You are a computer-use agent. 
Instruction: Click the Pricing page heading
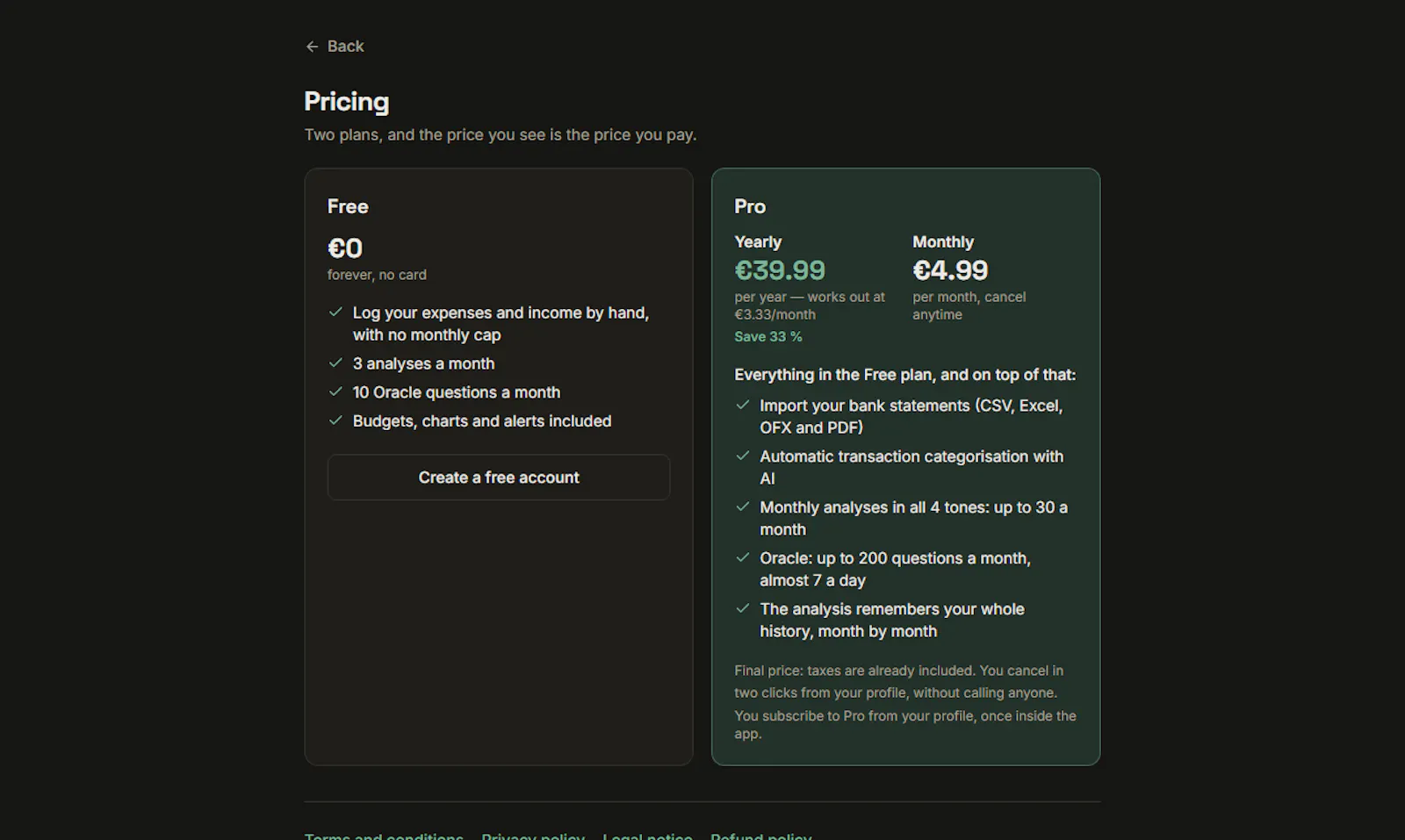coord(347,102)
